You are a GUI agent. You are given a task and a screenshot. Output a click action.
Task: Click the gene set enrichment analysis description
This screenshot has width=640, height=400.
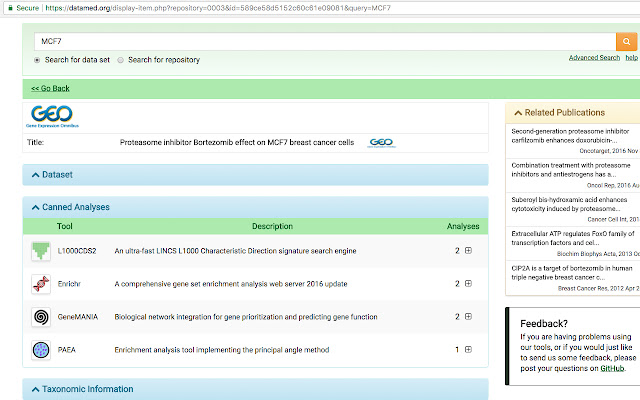[x=231, y=284]
